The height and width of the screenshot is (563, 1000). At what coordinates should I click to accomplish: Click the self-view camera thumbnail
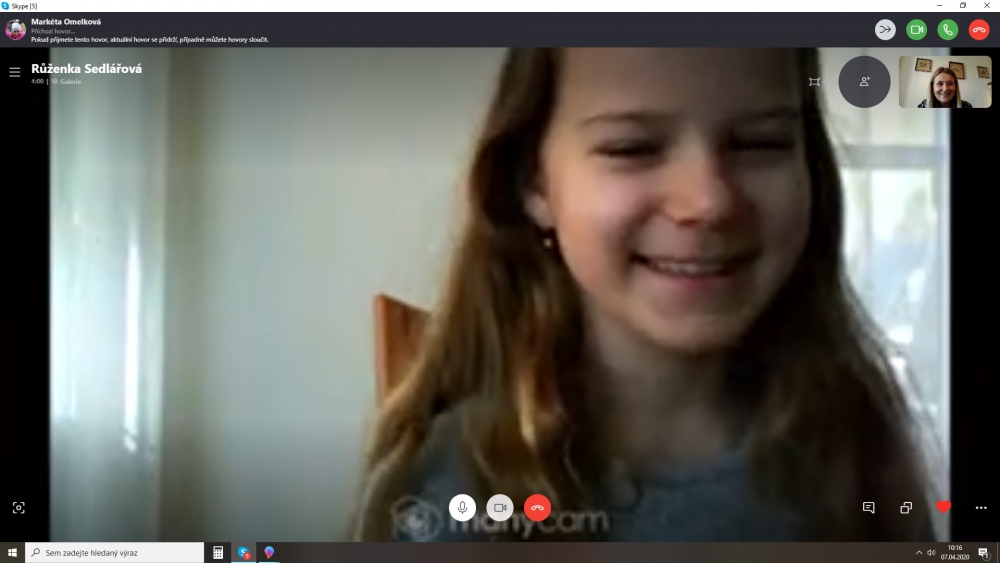(945, 82)
